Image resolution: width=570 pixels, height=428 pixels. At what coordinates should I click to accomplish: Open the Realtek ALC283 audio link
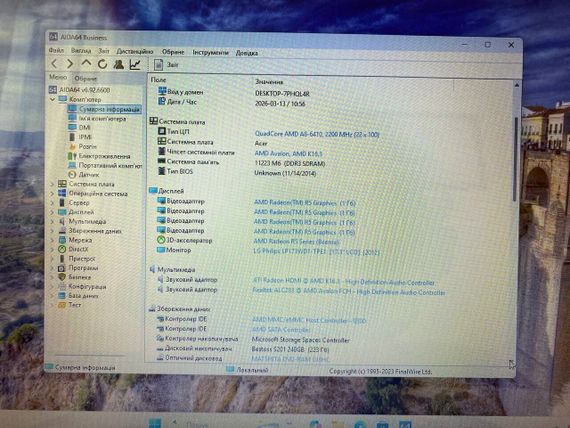pos(349,292)
